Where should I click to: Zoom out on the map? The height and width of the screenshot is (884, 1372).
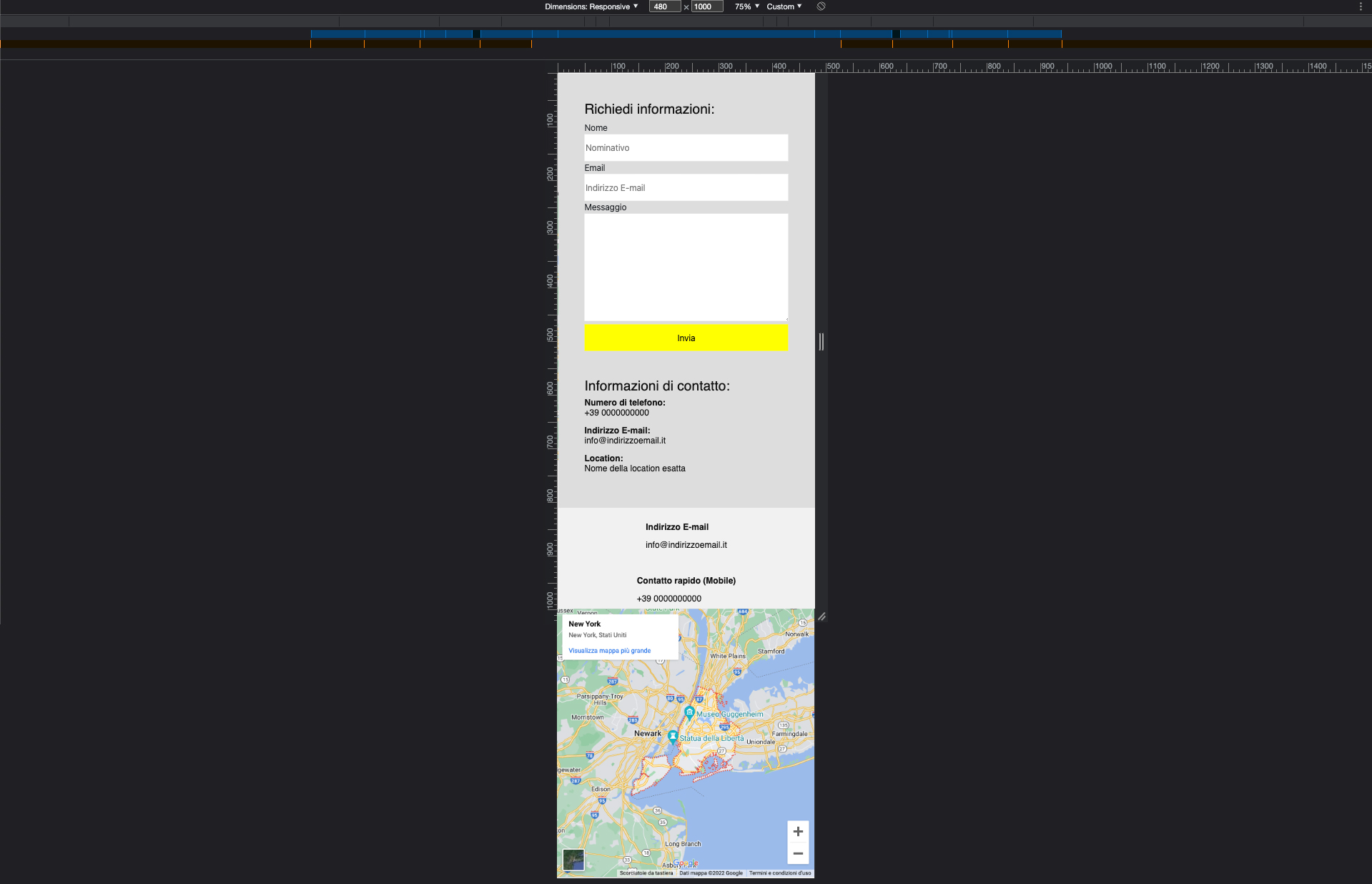tap(798, 853)
